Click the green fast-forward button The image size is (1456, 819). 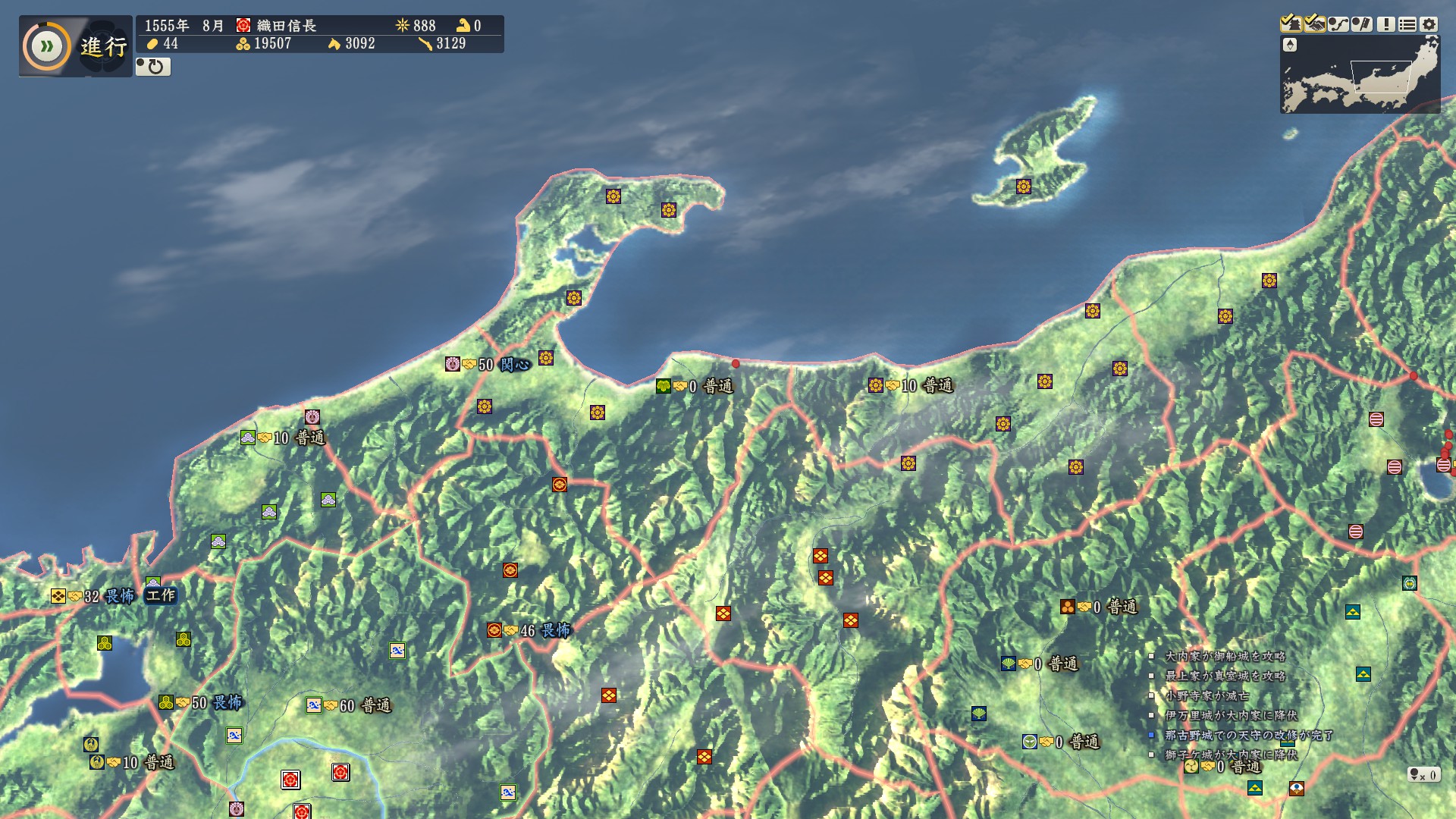(x=47, y=47)
